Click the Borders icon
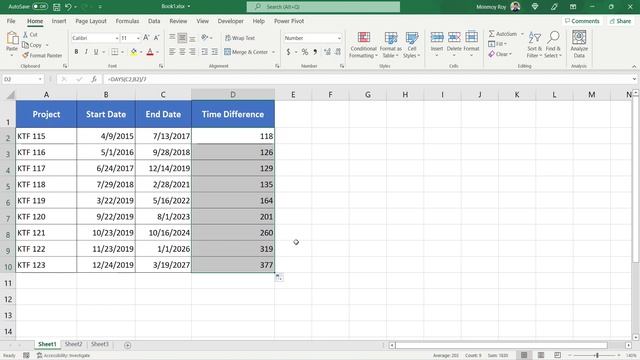Viewport: 640px width, 360px height. (x=115, y=52)
